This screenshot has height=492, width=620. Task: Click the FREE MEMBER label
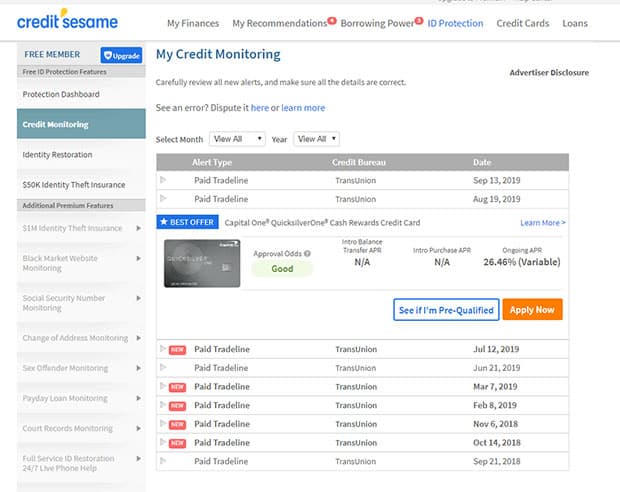click(52, 54)
